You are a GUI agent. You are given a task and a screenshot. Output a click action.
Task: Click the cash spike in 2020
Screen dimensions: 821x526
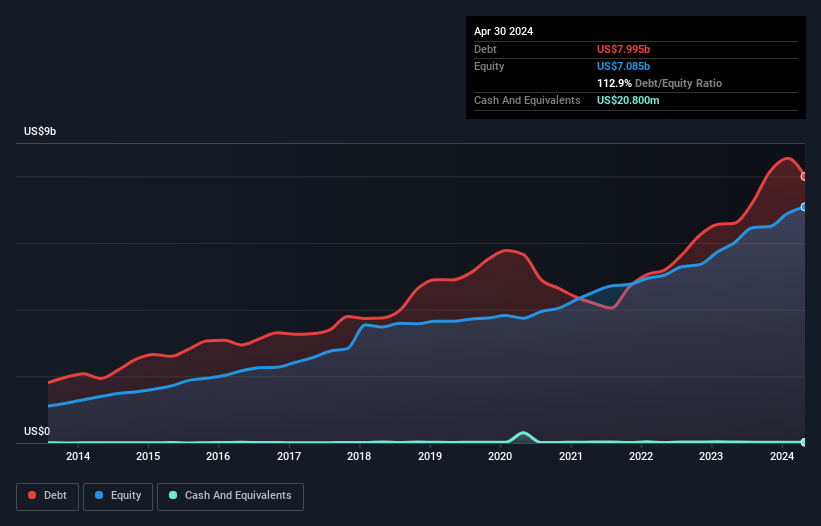(x=523, y=437)
